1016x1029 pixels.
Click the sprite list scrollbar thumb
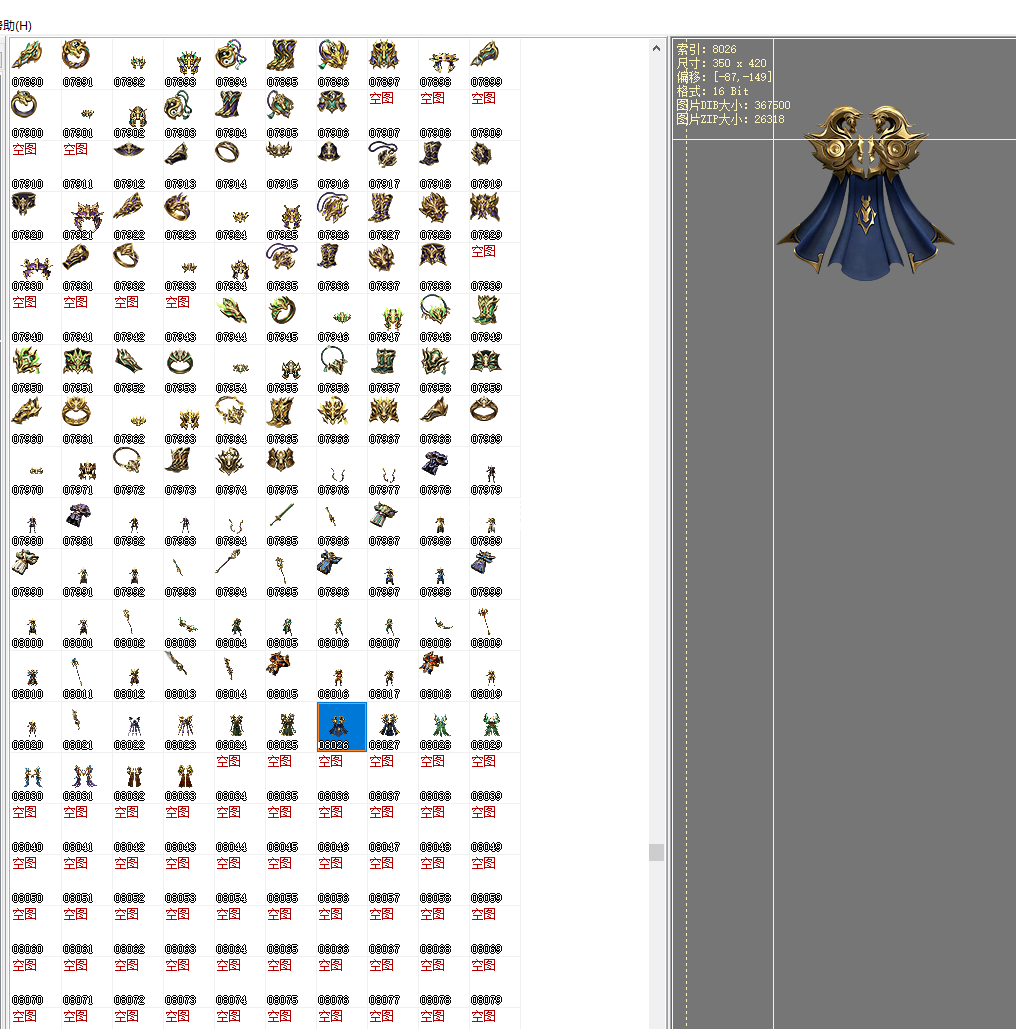point(656,852)
